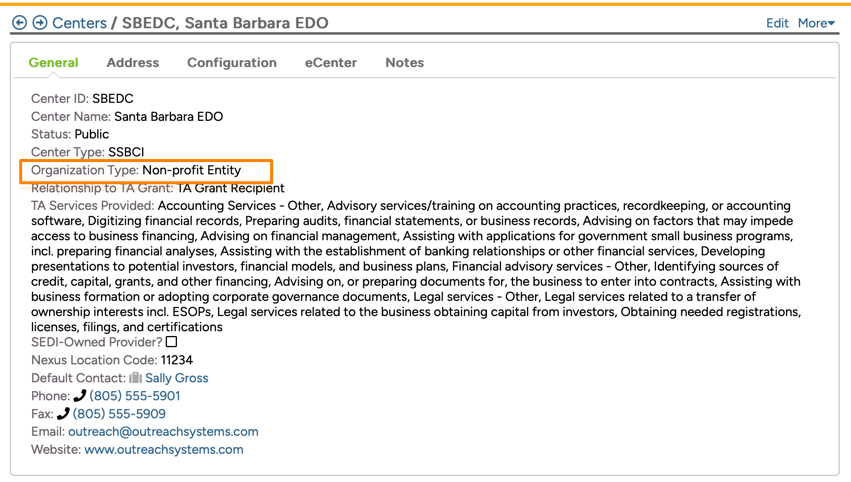Email outreach@outreachsystems.com

(163, 432)
